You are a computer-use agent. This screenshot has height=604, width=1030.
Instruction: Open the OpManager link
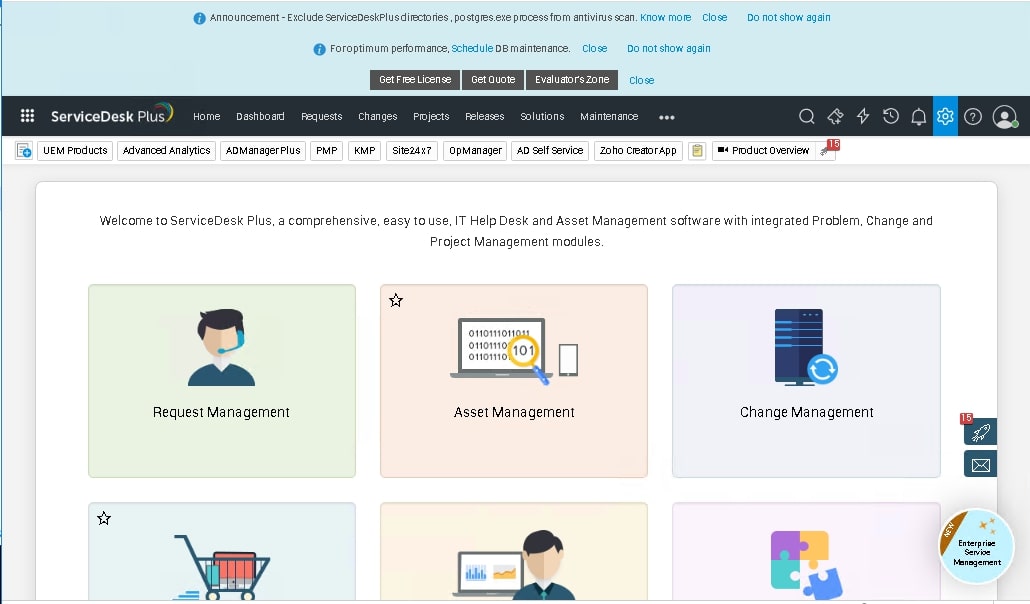click(x=475, y=151)
